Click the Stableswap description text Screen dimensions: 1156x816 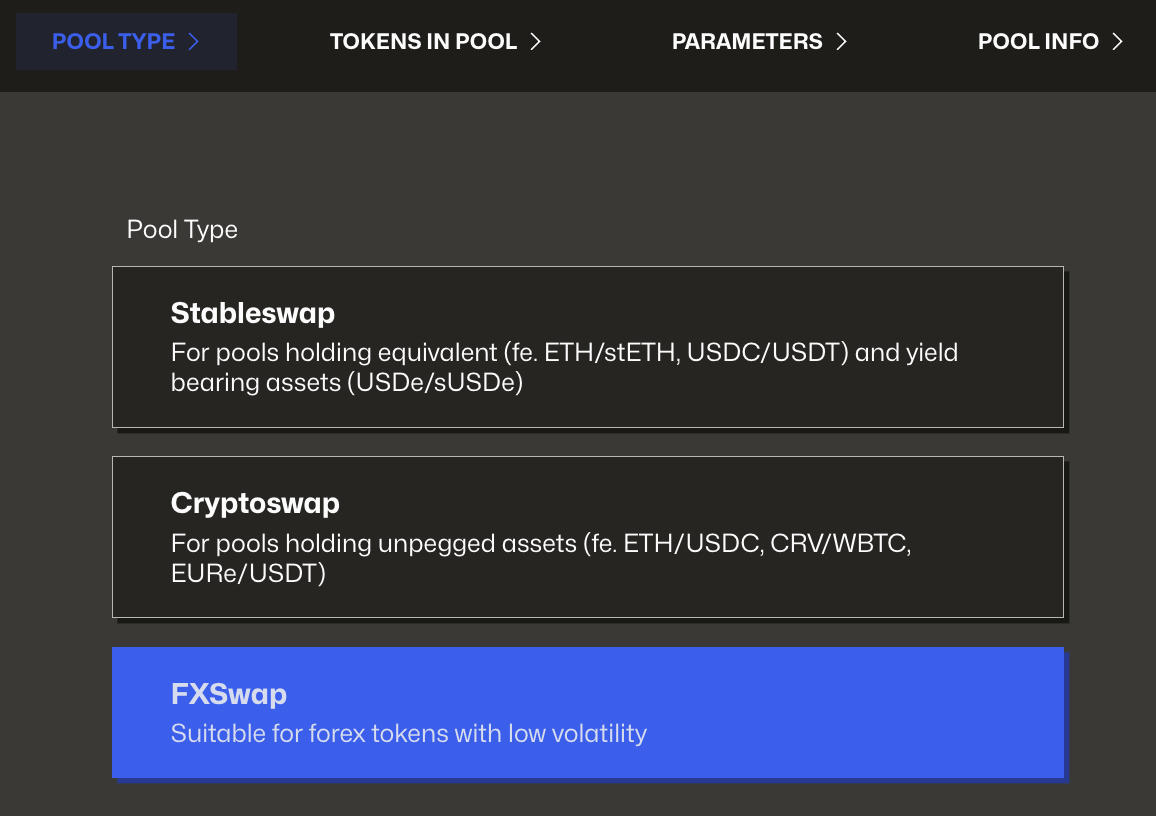(x=565, y=367)
